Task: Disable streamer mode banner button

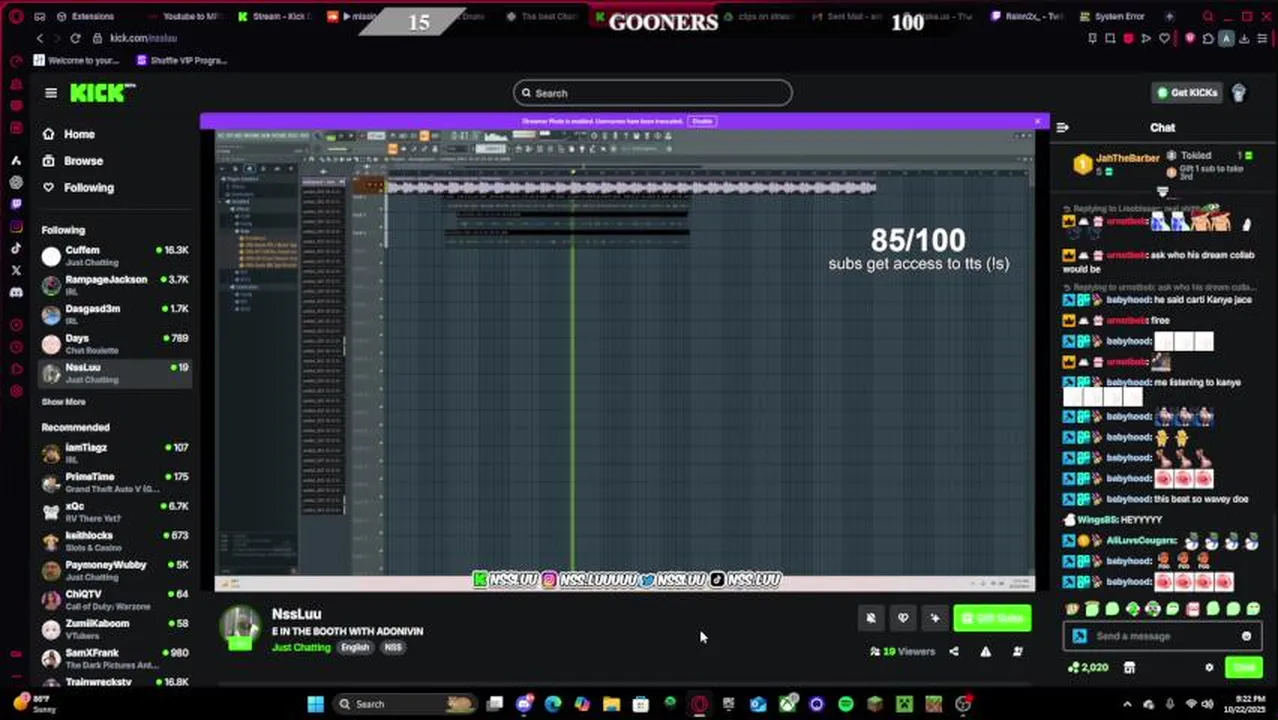Action: coord(702,121)
